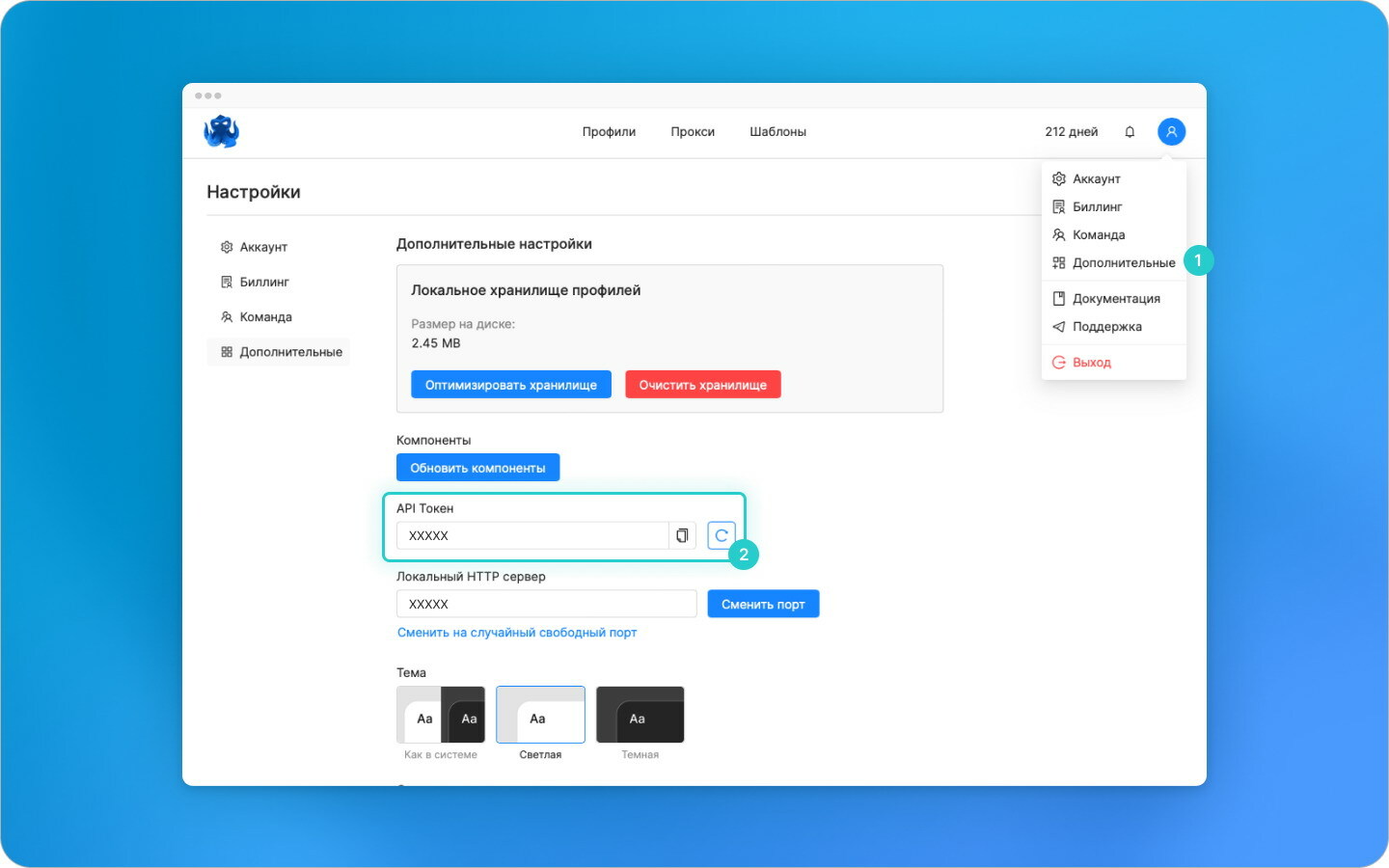Click the Настройки page title
The height and width of the screenshot is (868, 1389).
click(x=254, y=192)
